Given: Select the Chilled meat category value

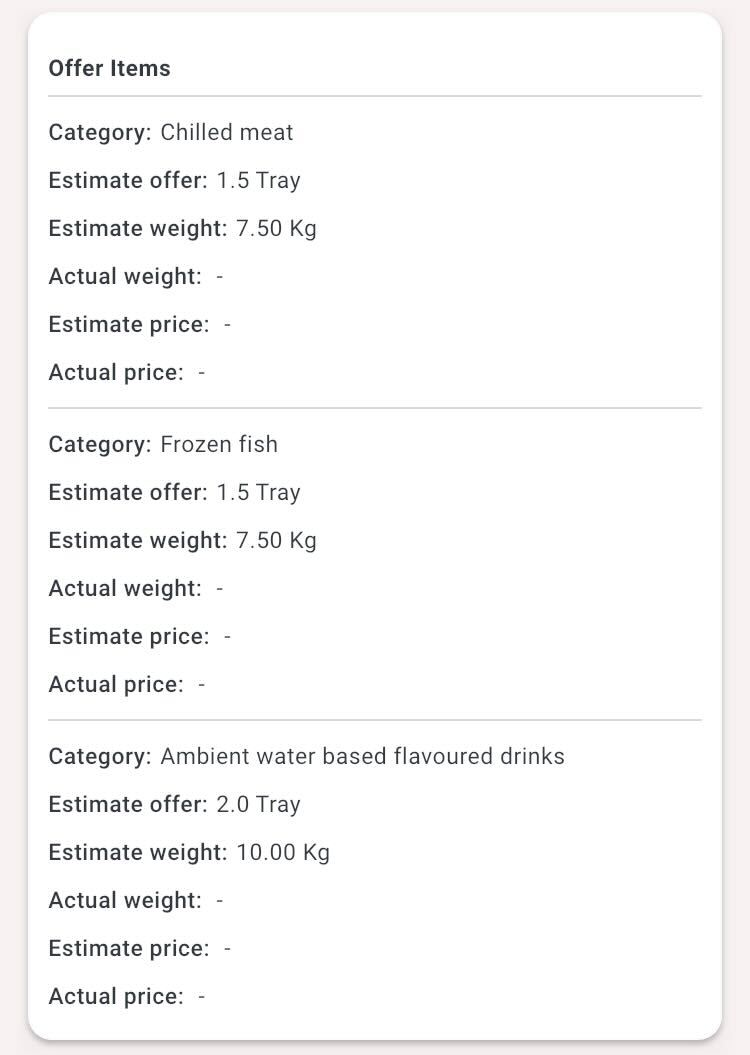Looking at the screenshot, I should [227, 132].
